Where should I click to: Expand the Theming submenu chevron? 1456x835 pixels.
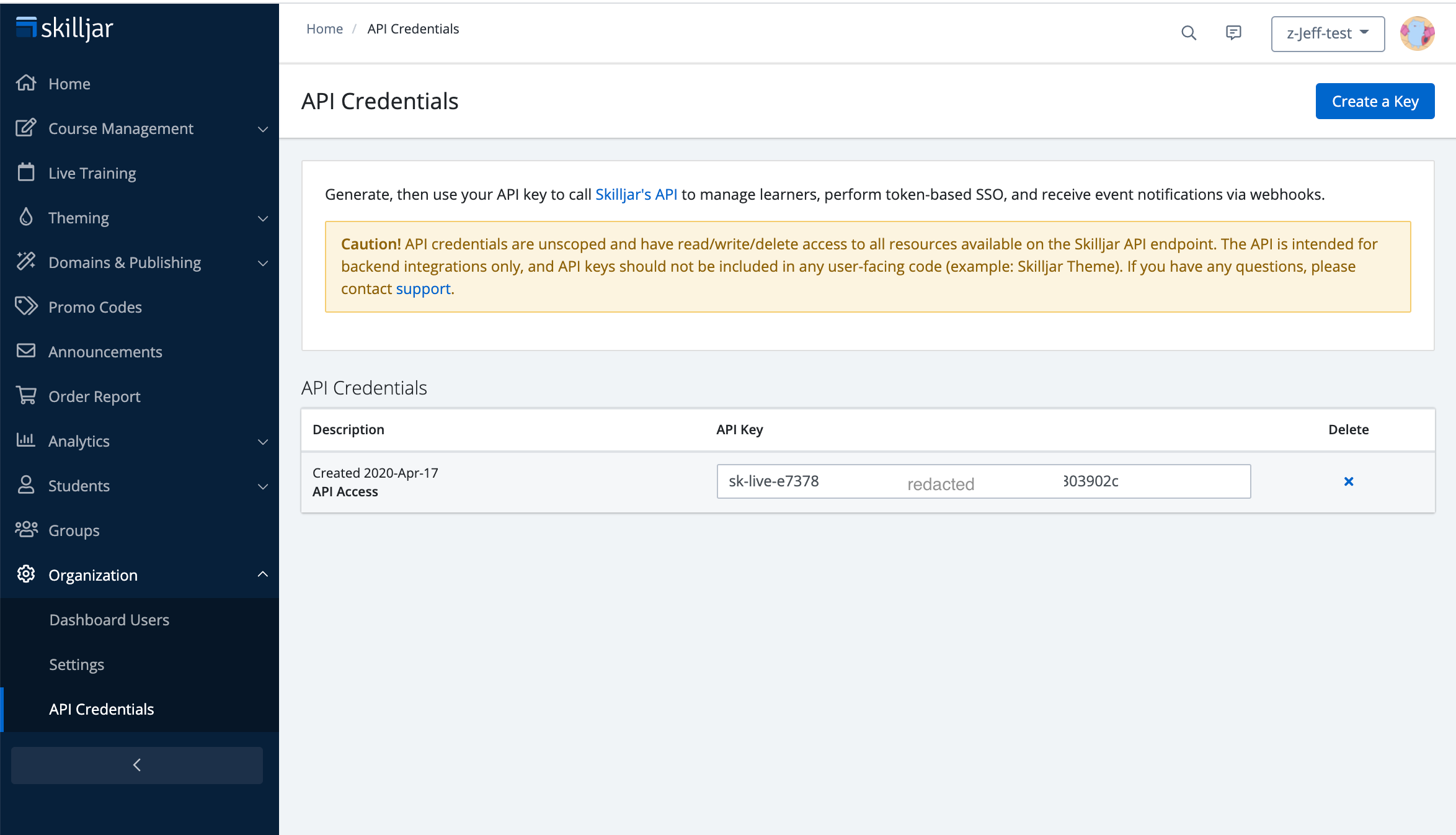(263, 218)
